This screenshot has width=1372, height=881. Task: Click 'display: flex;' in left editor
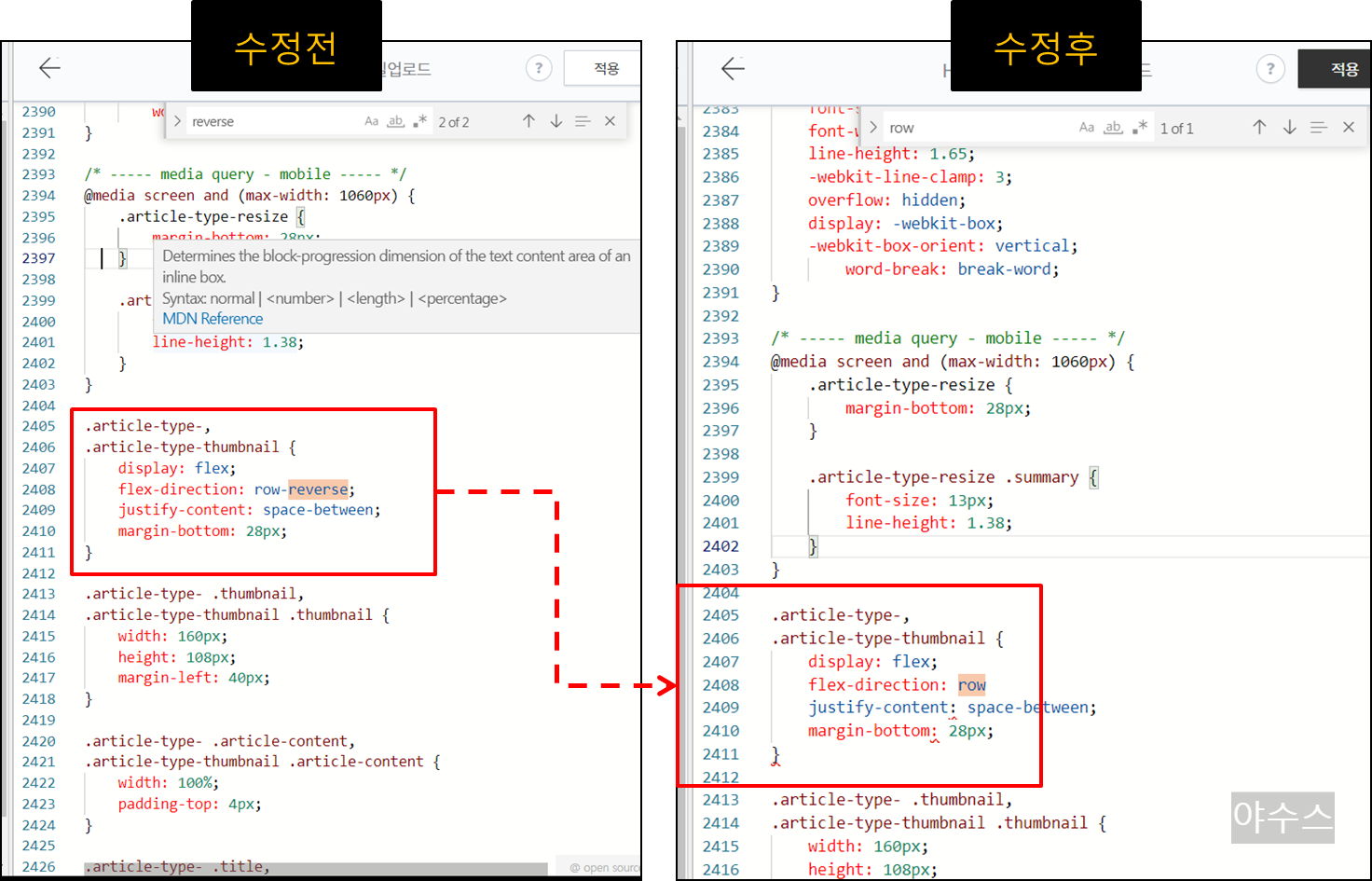pyautogui.click(x=177, y=468)
